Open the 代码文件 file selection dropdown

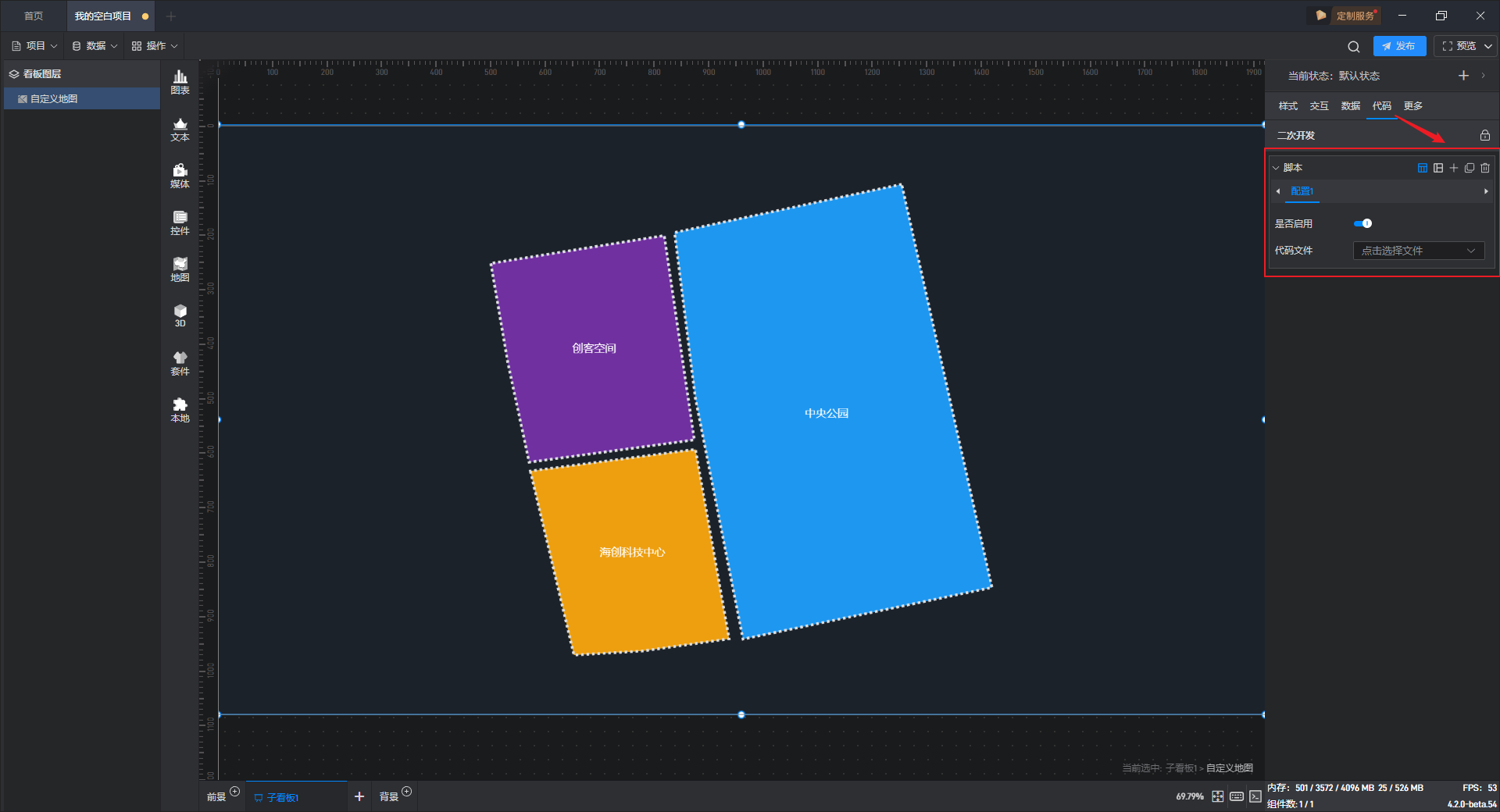coord(1419,251)
